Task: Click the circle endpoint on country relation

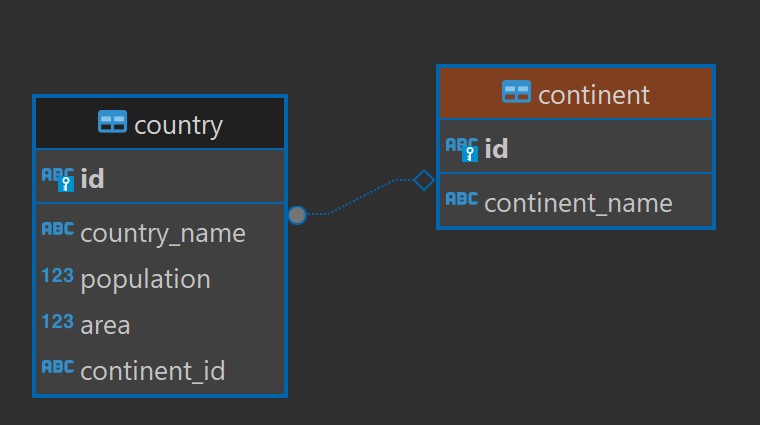Action: pyautogui.click(x=297, y=215)
